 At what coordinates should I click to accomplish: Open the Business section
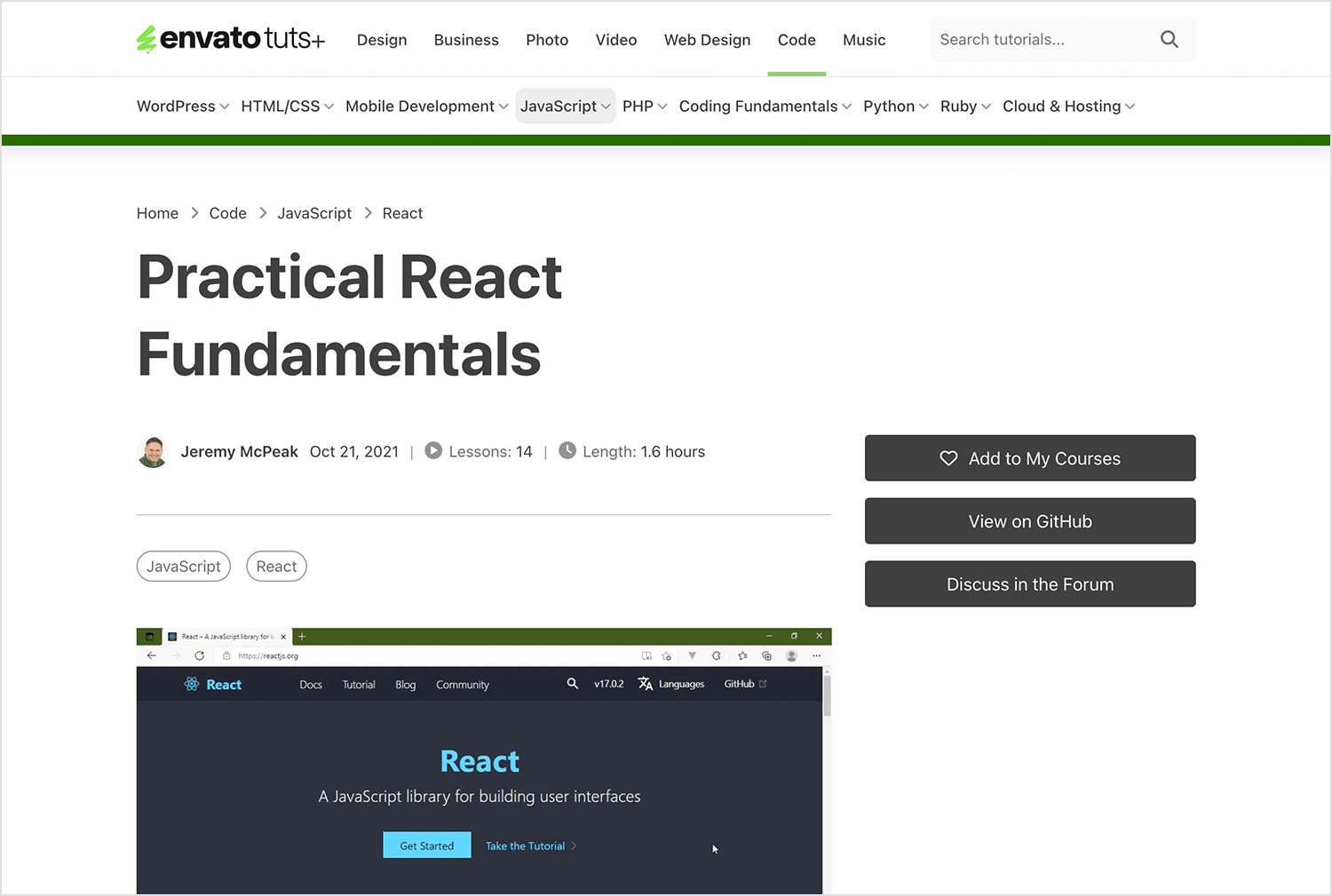pyautogui.click(x=466, y=40)
